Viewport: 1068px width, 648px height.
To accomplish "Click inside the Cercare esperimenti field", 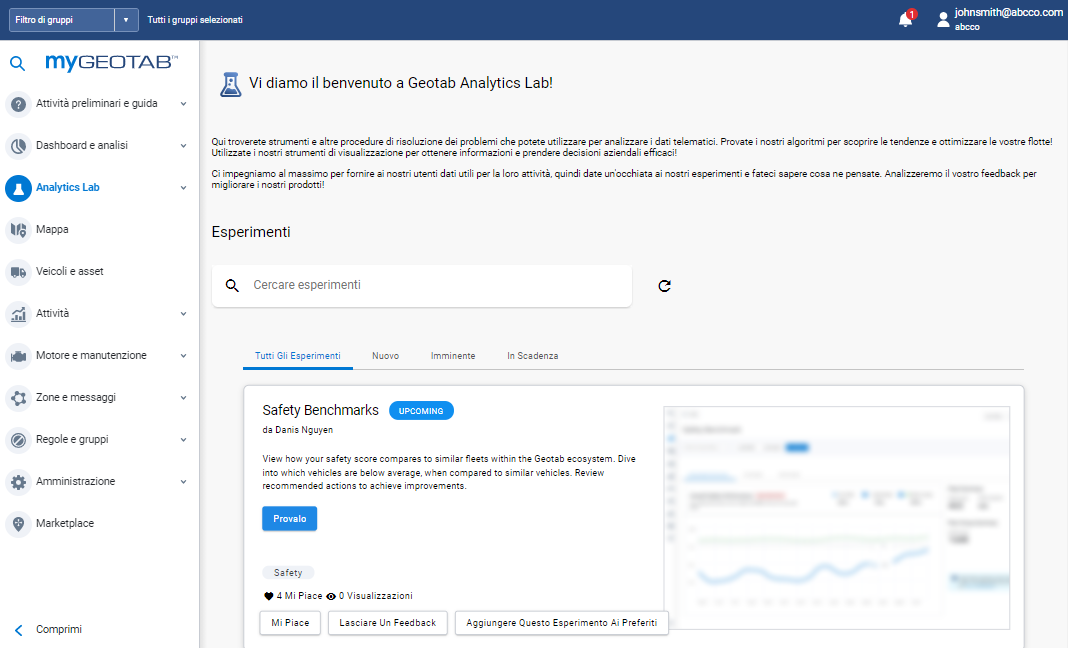I will (x=420, y=285).
